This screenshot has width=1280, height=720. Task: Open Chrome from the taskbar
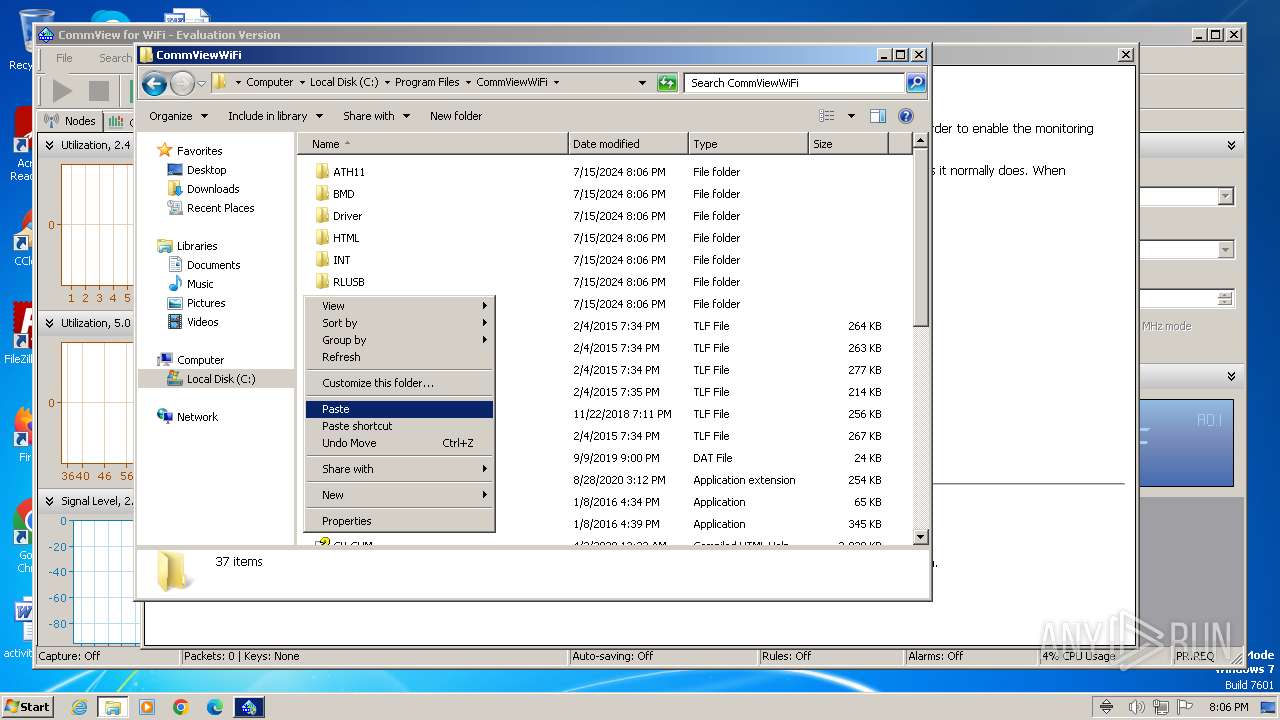click(x=181, y=707)
